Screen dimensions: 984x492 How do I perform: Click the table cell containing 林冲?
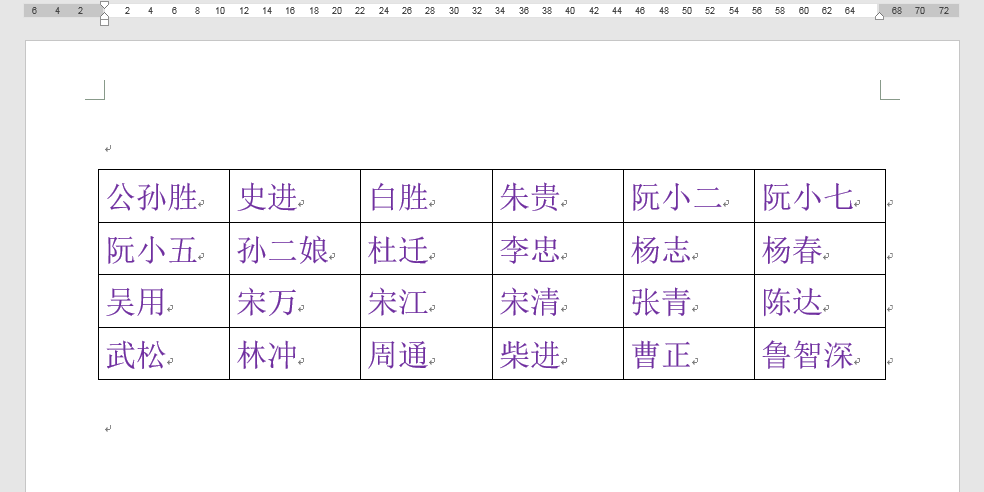click(295, 353)
